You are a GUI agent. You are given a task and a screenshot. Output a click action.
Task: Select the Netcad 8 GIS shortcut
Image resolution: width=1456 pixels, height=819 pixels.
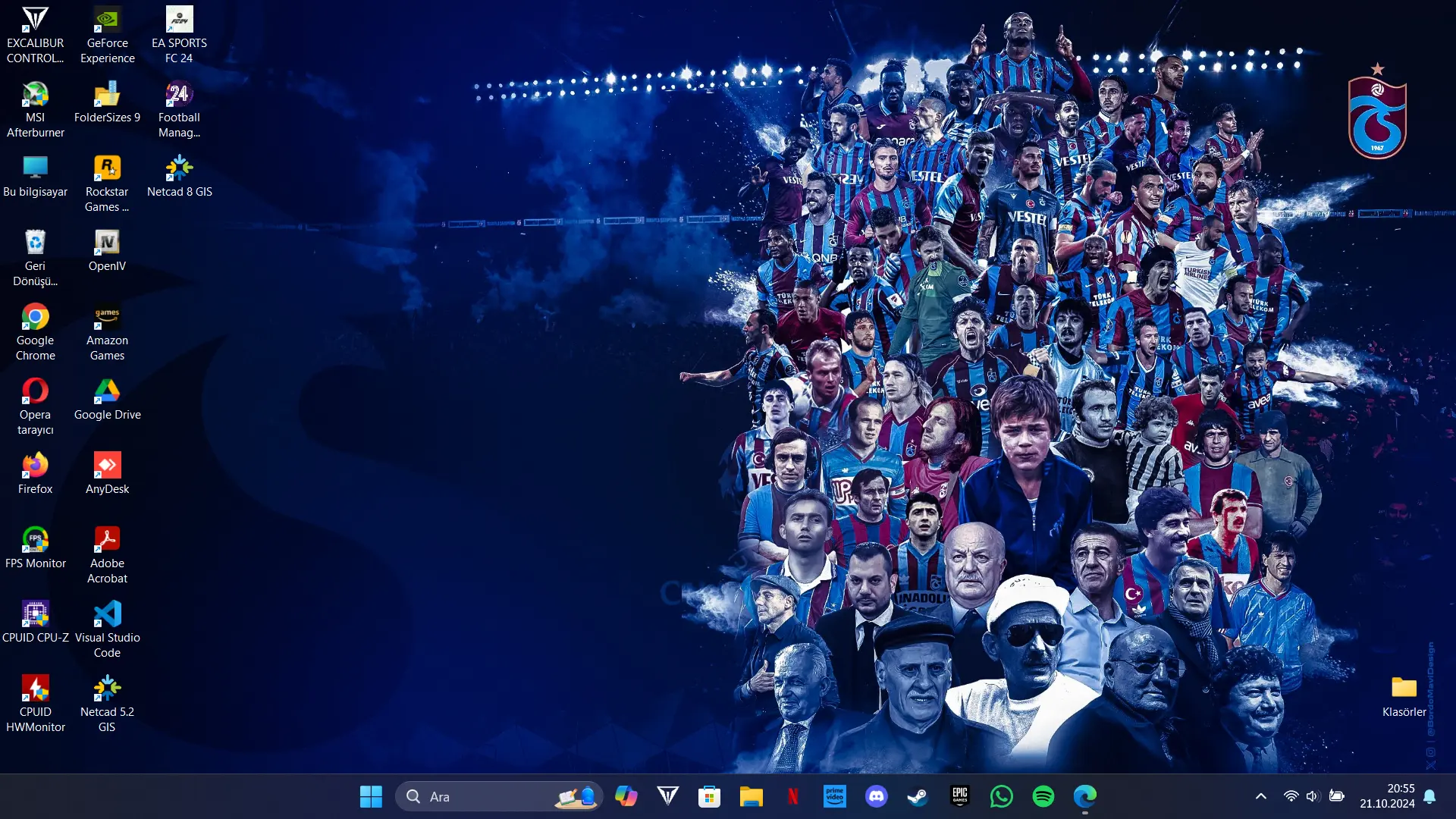(179, 176)
